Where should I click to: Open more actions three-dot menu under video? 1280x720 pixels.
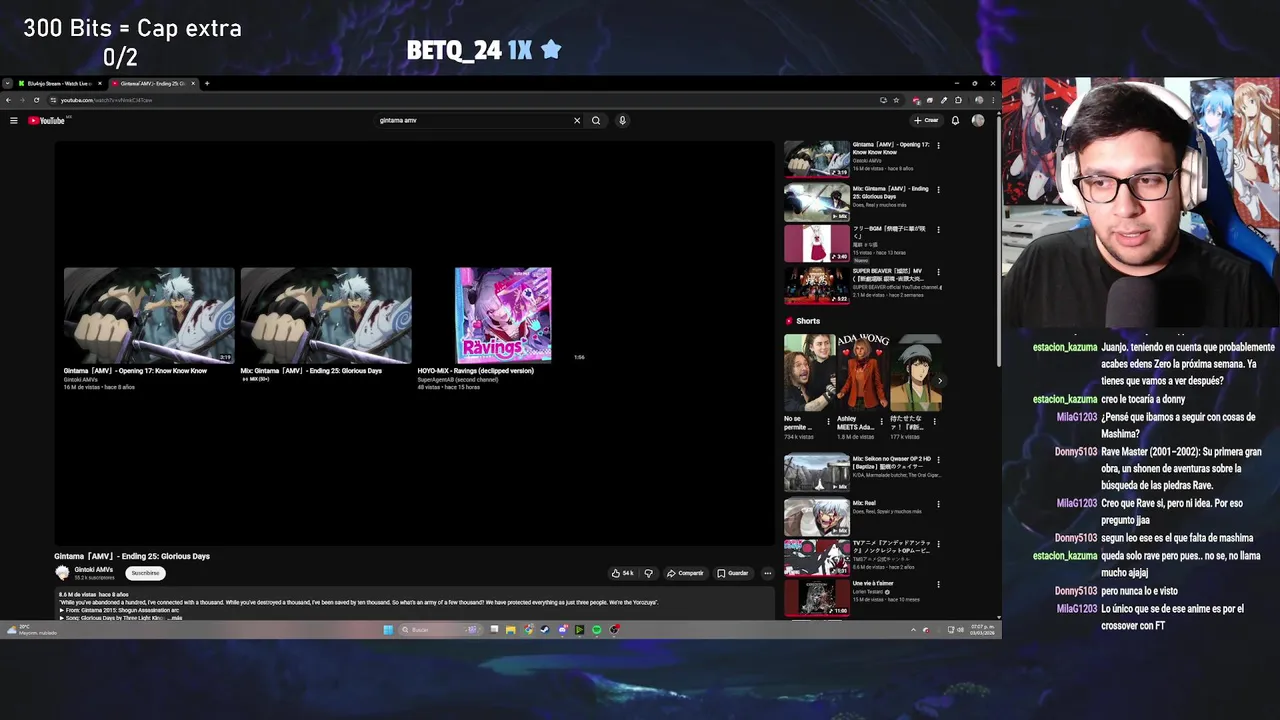coord(767,573)
